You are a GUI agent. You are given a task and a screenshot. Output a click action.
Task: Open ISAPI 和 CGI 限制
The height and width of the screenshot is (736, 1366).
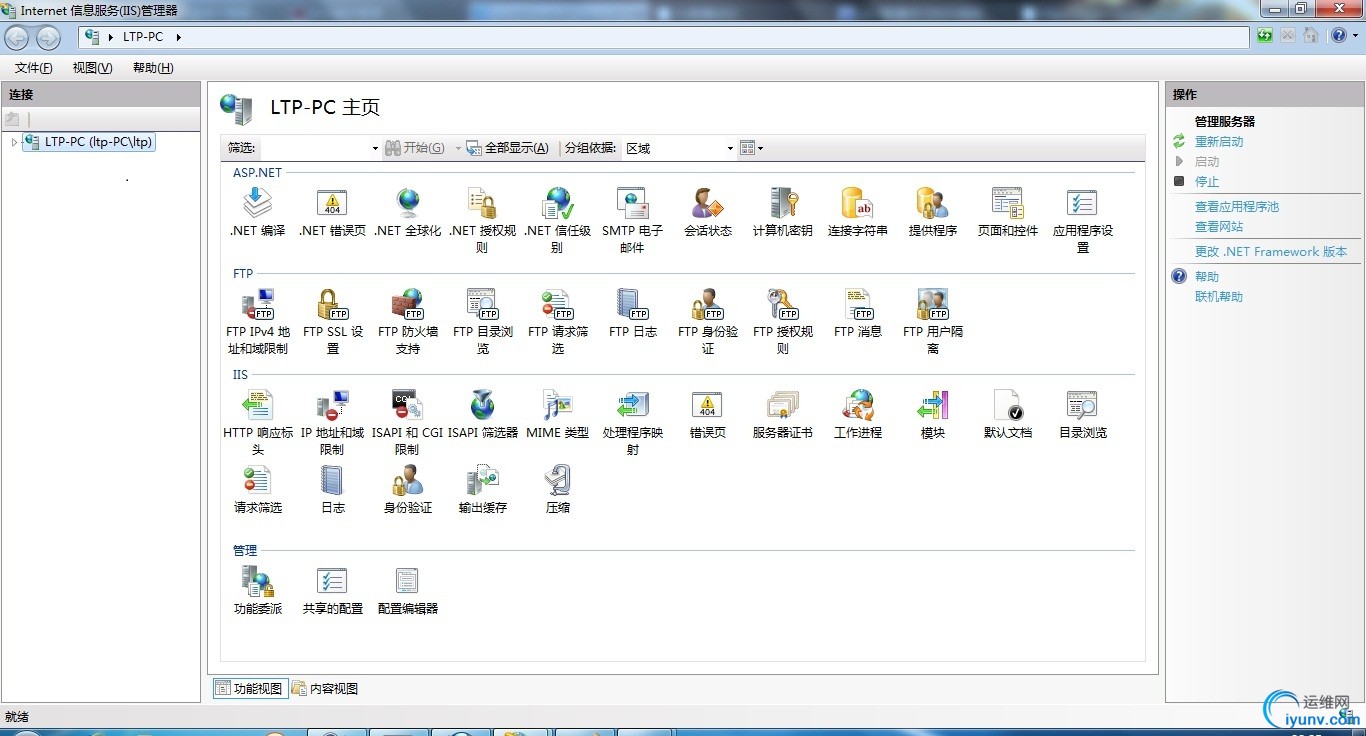click(x=407, y=423)
